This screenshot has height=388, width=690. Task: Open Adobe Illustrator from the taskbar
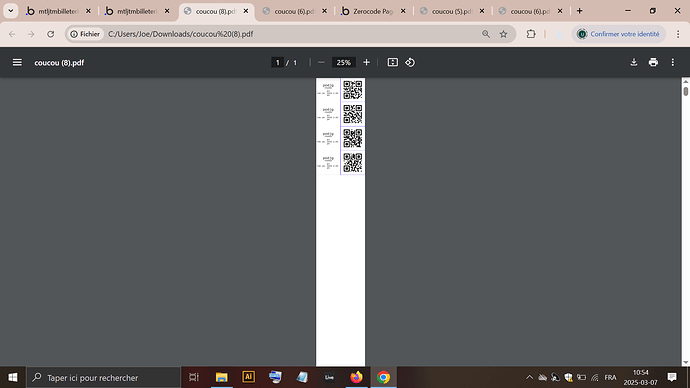click(x=248, y=377)
